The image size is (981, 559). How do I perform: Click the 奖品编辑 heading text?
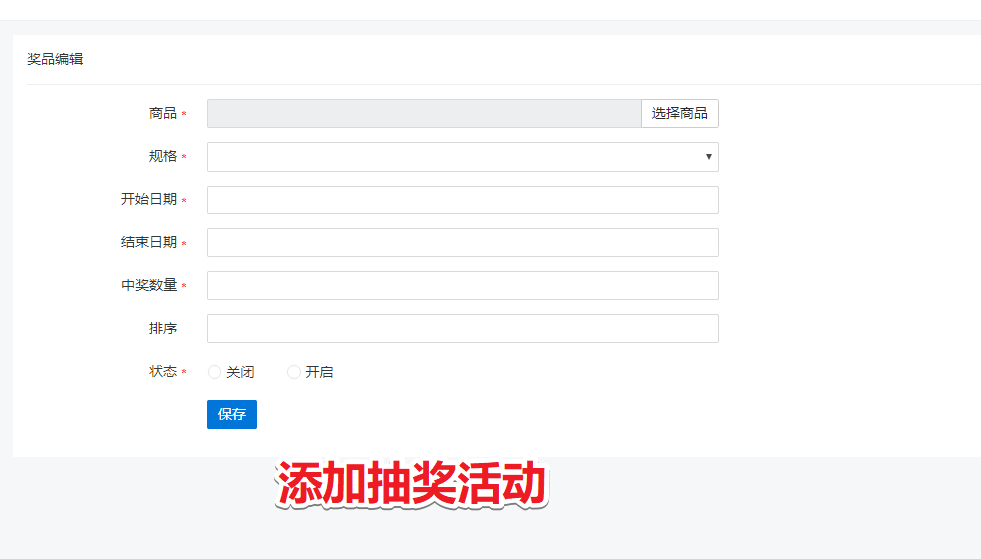click(x=55, y=59)
